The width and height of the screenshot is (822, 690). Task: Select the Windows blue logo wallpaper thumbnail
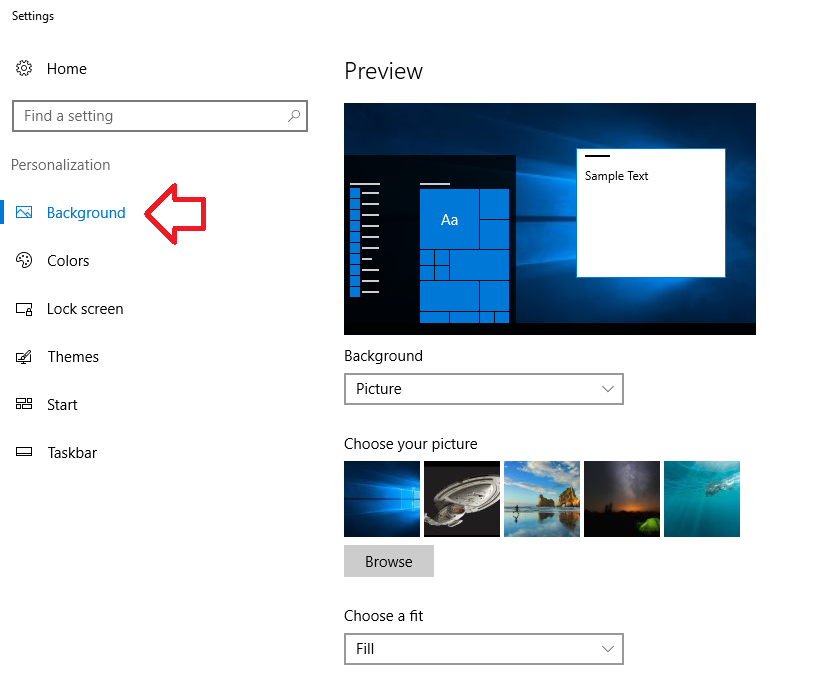(382, 499)
